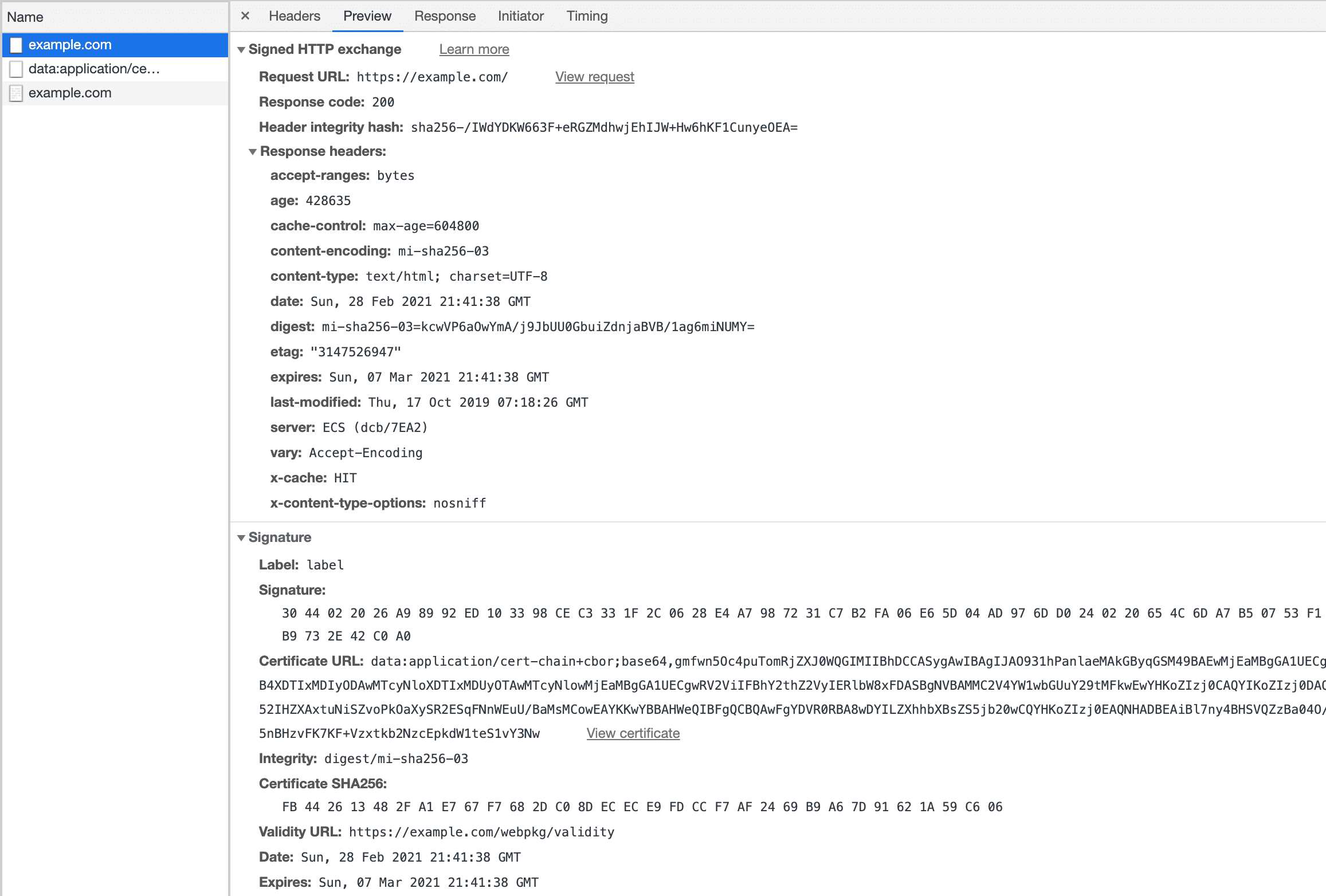Click the Response tab
The height and width of the screenshot is (896, 1326).
click(445, 16)
